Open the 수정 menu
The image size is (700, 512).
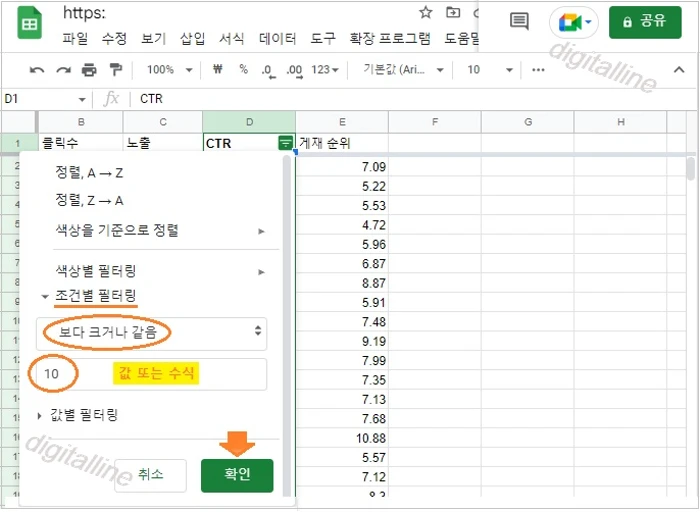click(114, 39)
